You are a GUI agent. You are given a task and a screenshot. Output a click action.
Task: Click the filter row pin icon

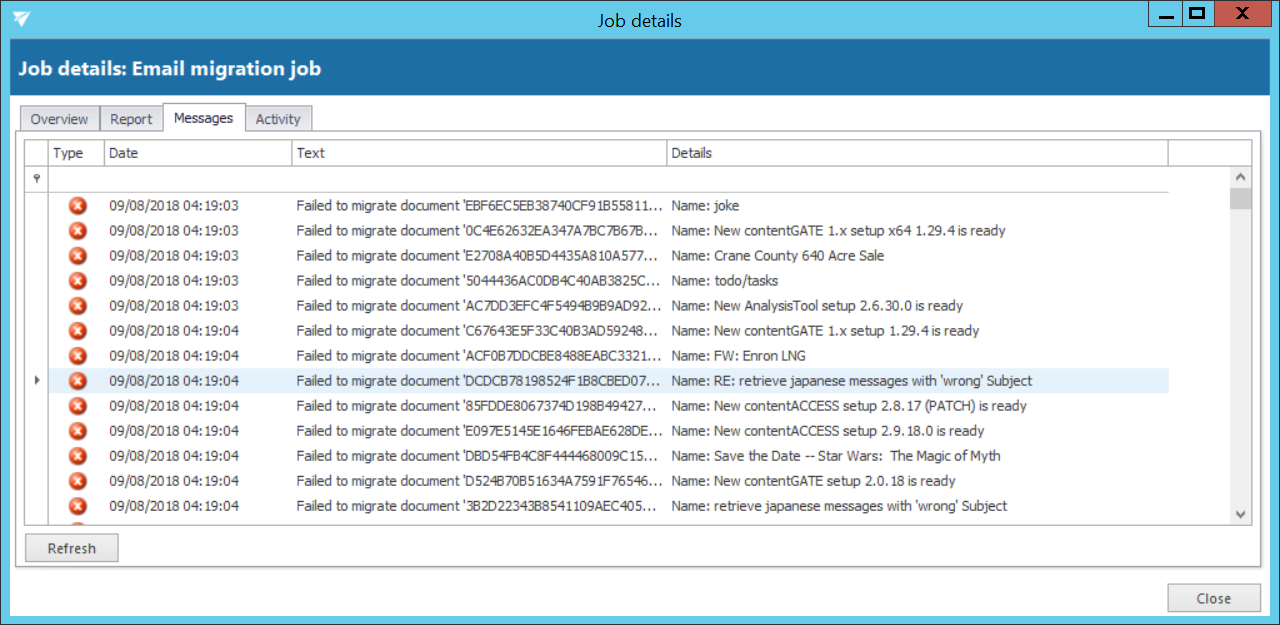(37, 179)
